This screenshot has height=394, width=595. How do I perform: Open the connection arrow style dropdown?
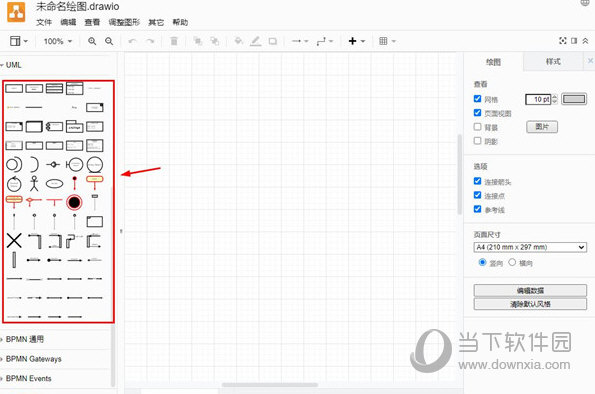pyautogui.click(x=300, y=41)
